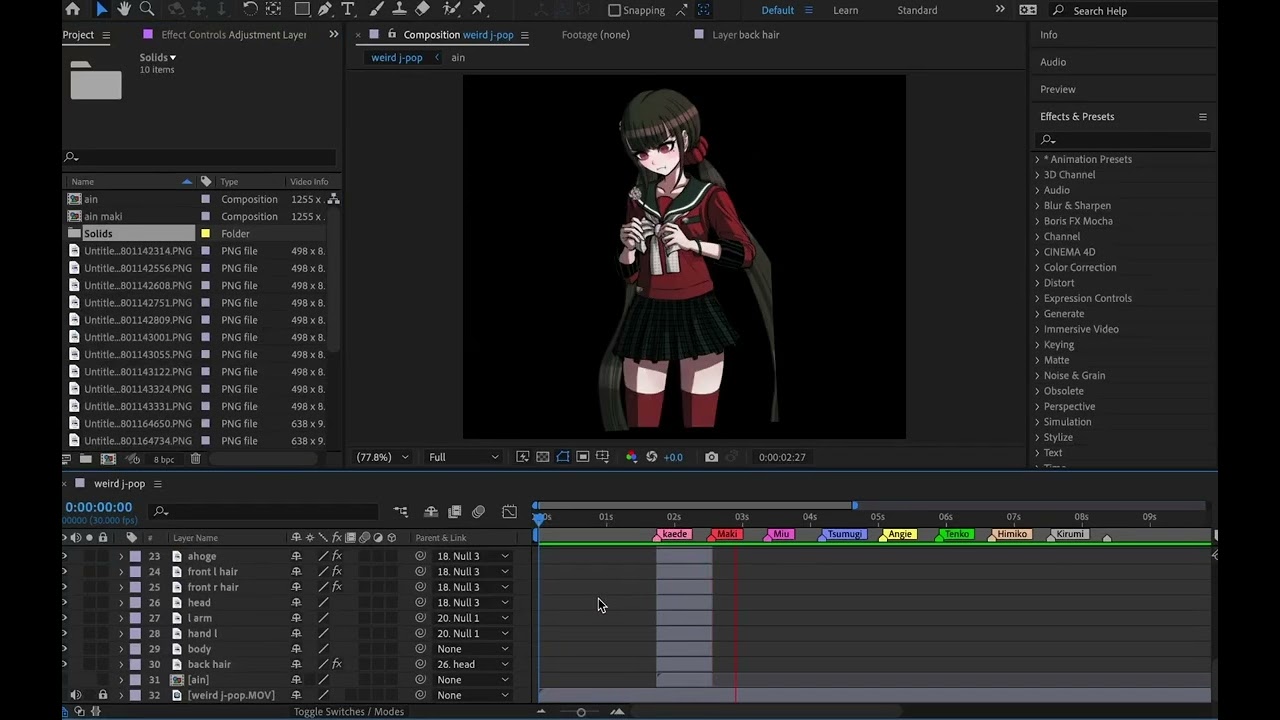Open the Info panel
1280x720 pixels.
point(1048,35)
